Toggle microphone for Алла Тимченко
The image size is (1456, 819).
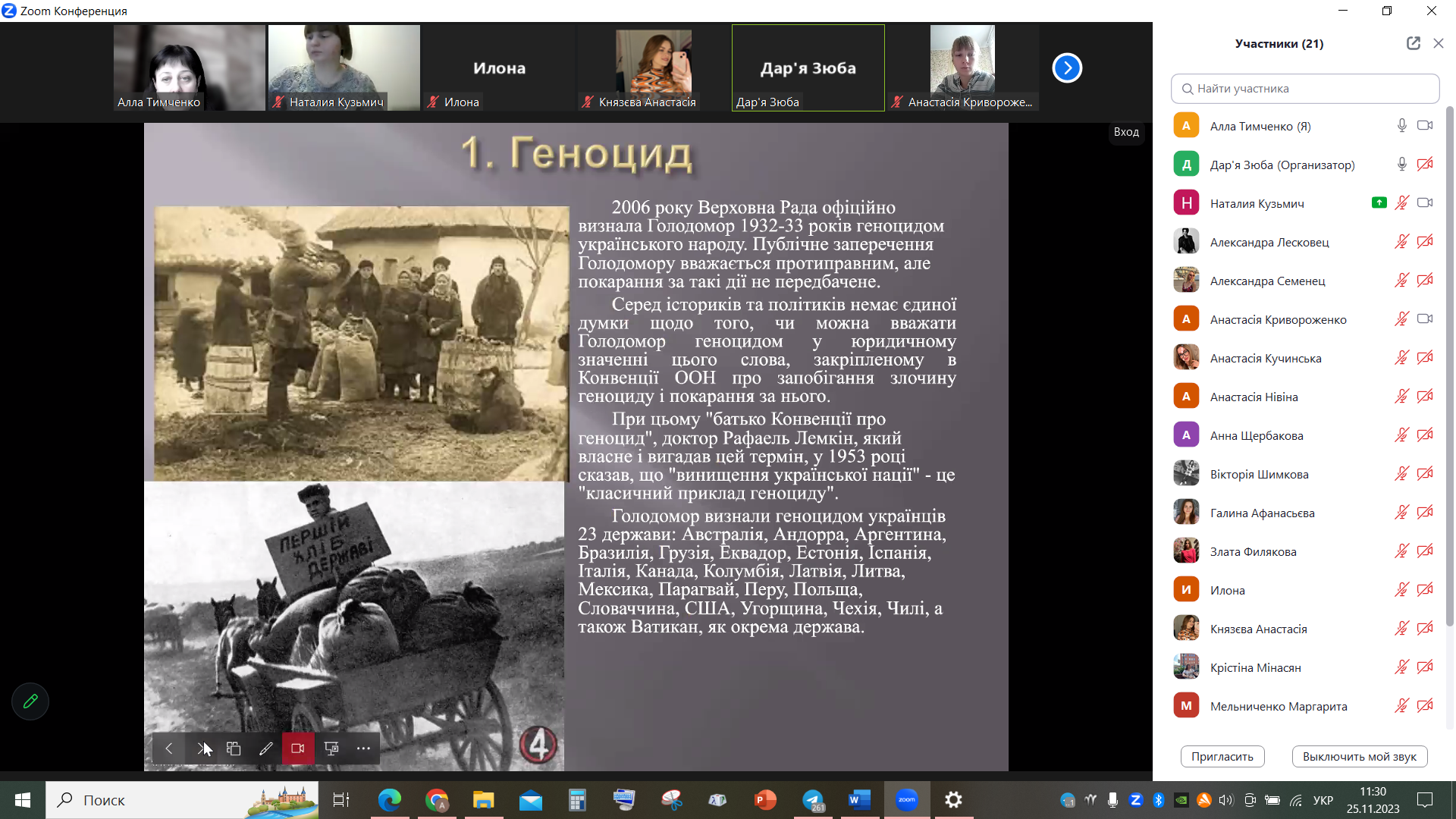[1401, 126]
